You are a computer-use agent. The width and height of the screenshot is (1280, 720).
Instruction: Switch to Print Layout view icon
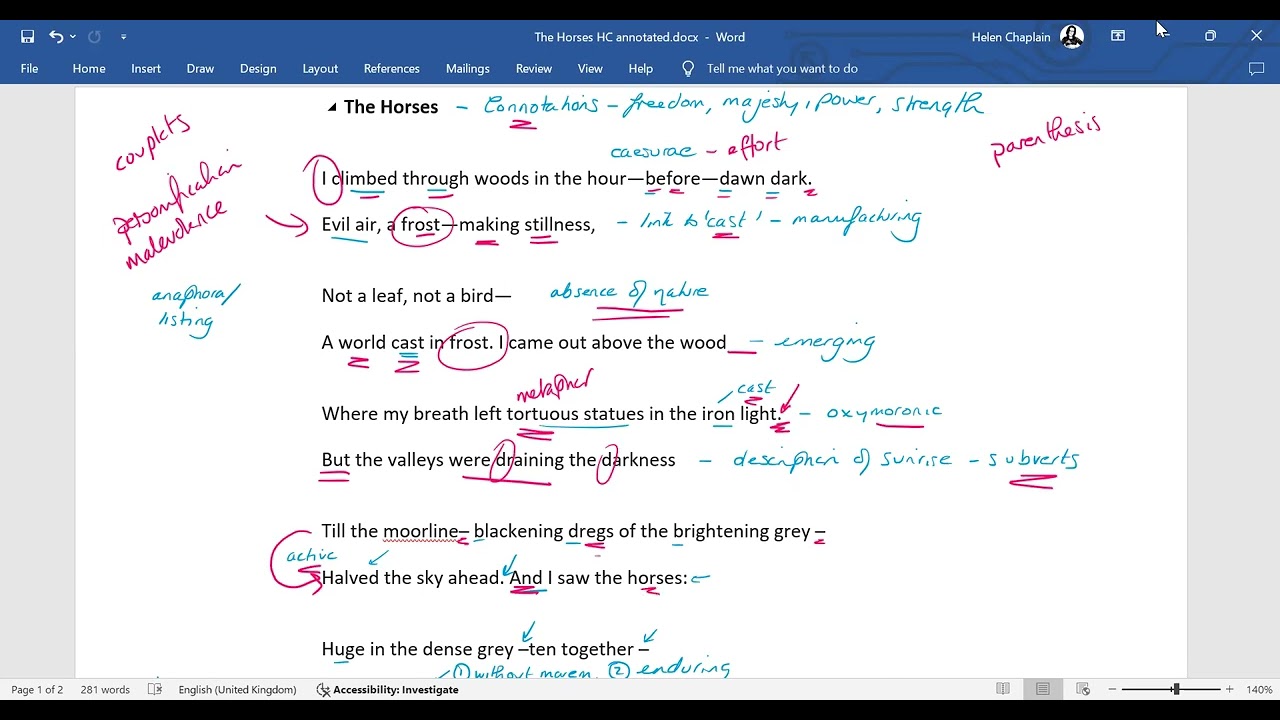[1043, 689]
